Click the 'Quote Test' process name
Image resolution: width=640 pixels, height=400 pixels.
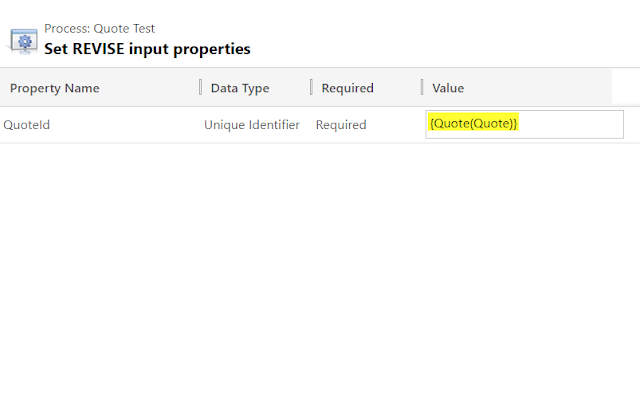click(x=124, y=29)
